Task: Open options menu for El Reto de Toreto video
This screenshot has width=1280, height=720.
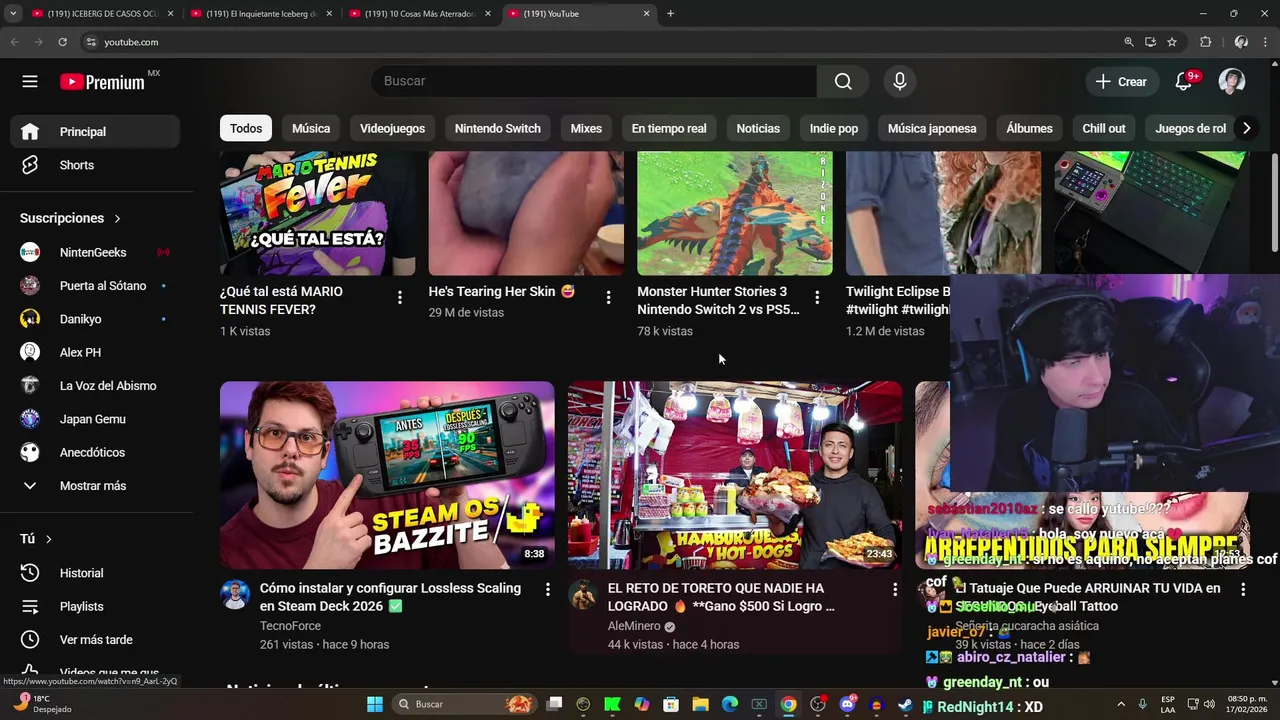Action: click(895, 590)
